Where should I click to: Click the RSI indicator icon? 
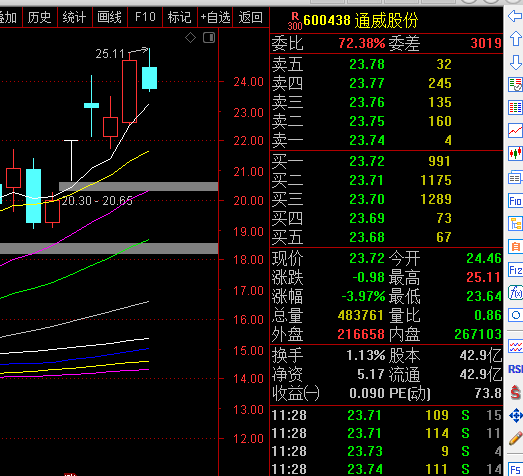pyautogui.click(x=515, y=369)
